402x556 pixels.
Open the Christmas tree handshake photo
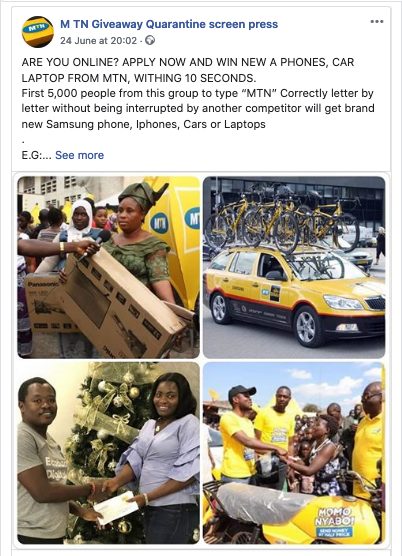coord(108,453)
